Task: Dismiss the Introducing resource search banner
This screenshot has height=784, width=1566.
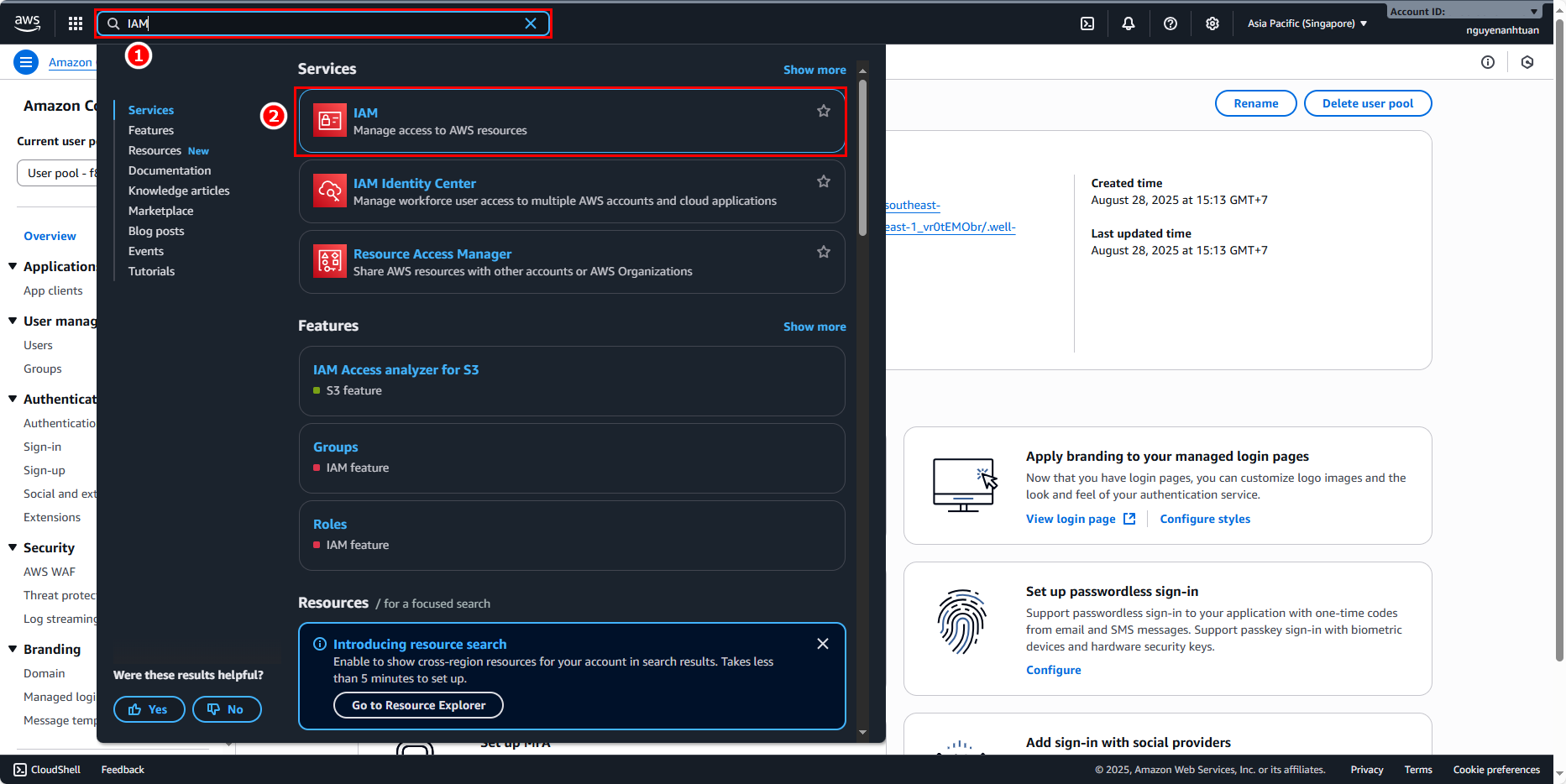Action: pyautogui.click(x=823, y=644)
